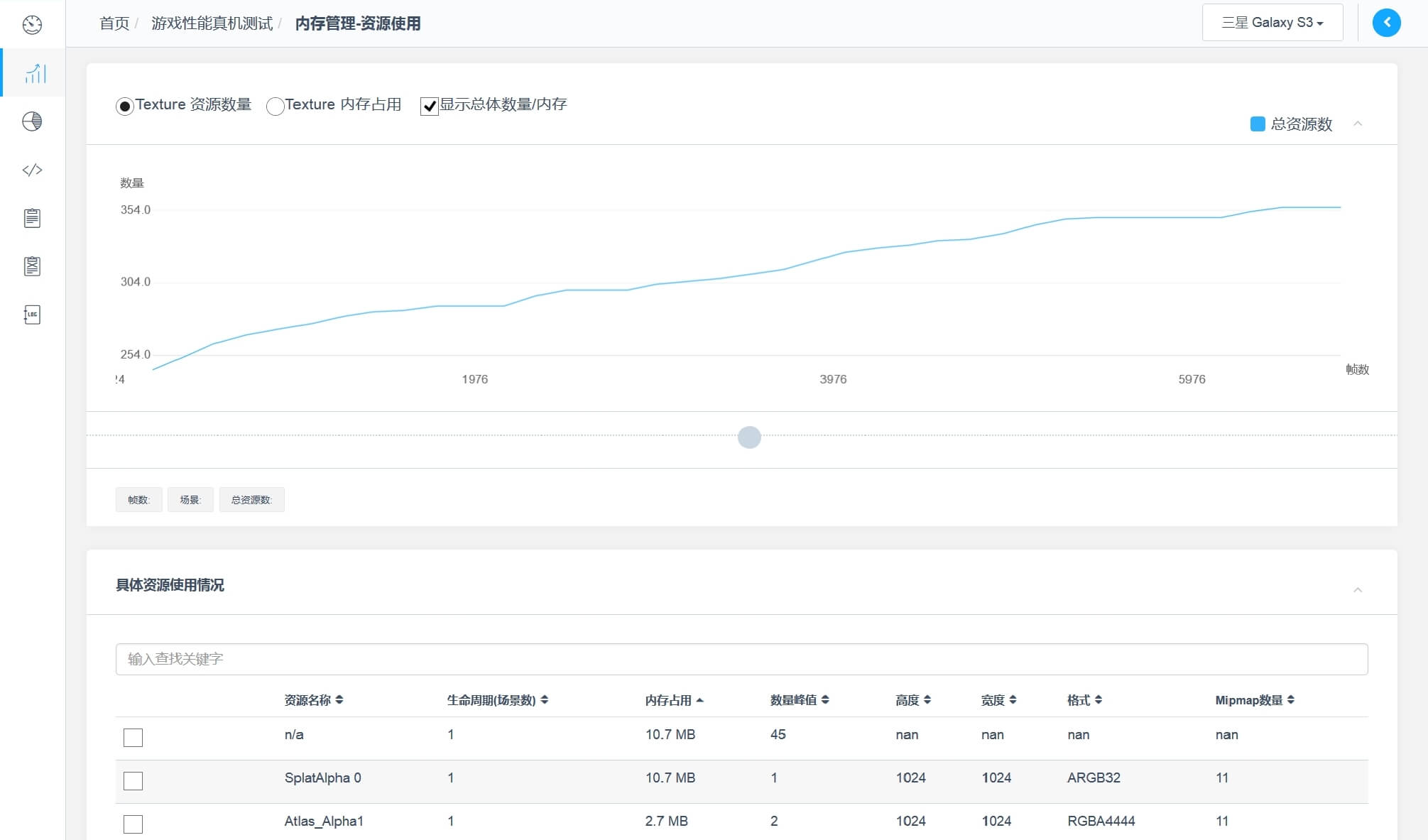
Task: Open the clipboard report icon in sidebar
Action: (32, 218)
